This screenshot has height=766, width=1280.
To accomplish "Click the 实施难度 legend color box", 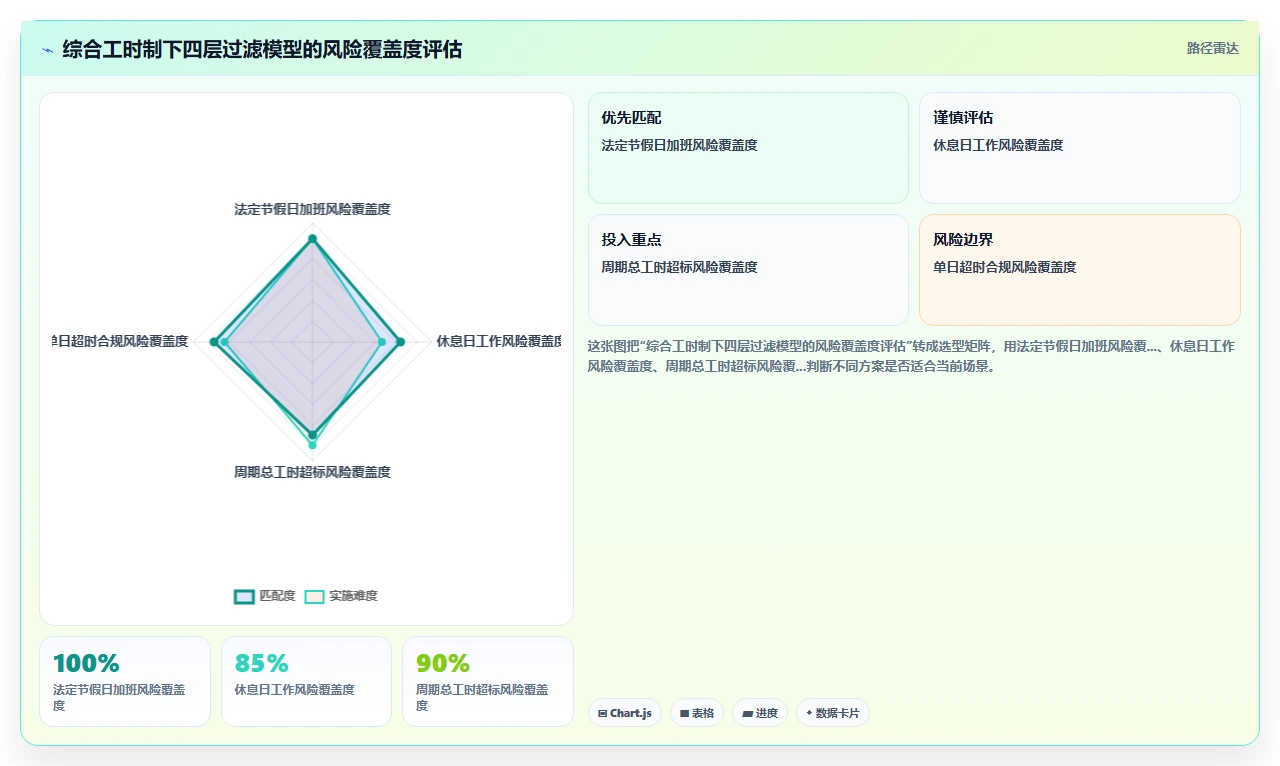I will (x=314, y=596).
